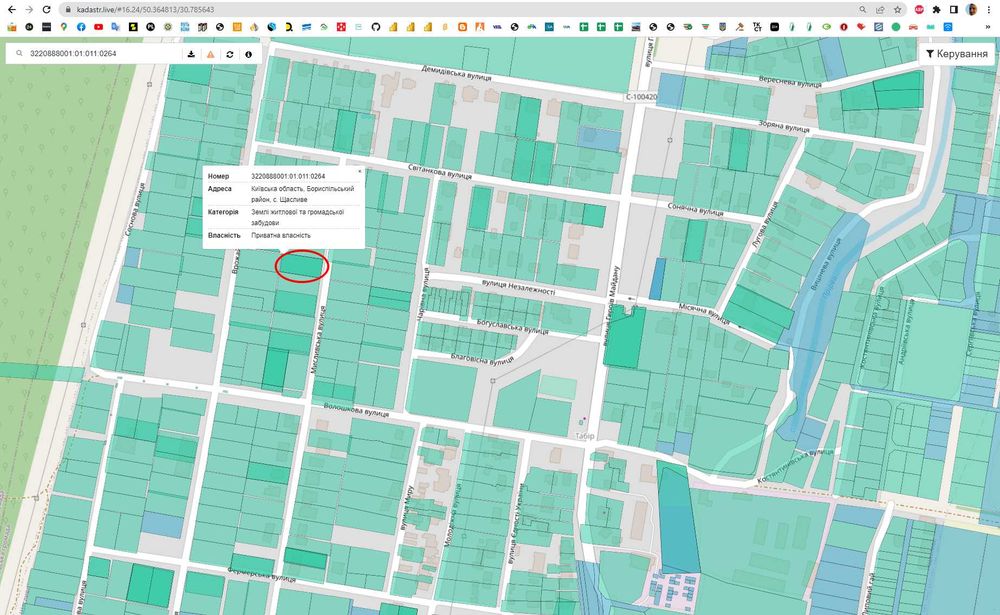Click the orange warning triangle icon
Image resolution: width=1000 pixels, height=615 pixels.
(x=210, y=54)
